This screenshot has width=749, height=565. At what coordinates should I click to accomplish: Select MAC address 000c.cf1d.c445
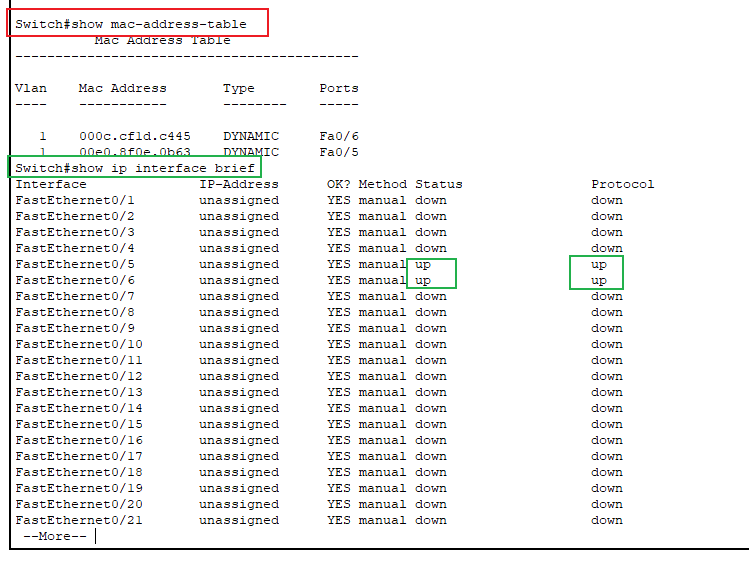point(135,136)
